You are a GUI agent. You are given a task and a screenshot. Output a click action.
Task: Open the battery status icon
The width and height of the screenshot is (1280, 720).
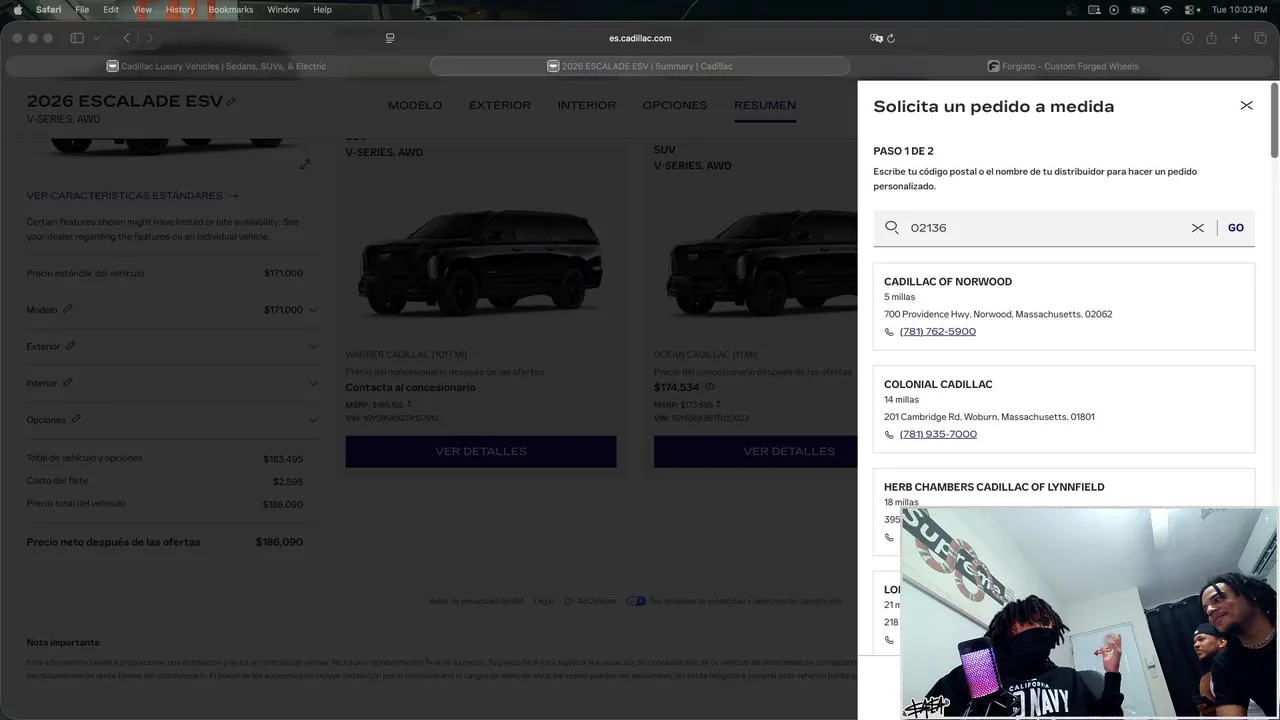[1138, 10]
